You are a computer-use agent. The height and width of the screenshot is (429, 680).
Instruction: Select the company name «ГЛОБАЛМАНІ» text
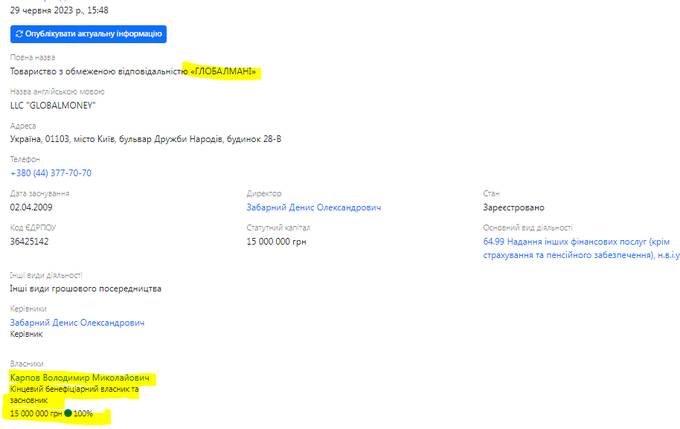coord(223,72)
